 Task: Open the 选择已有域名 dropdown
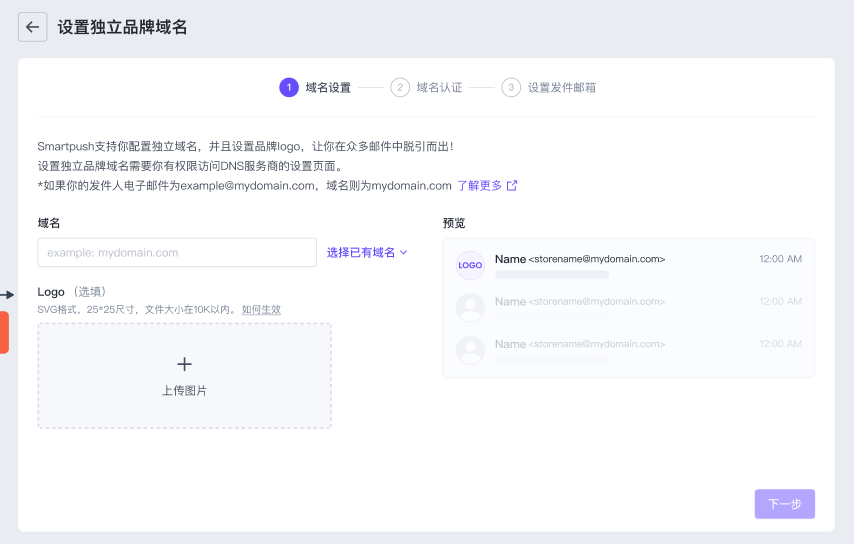point(367,253)
